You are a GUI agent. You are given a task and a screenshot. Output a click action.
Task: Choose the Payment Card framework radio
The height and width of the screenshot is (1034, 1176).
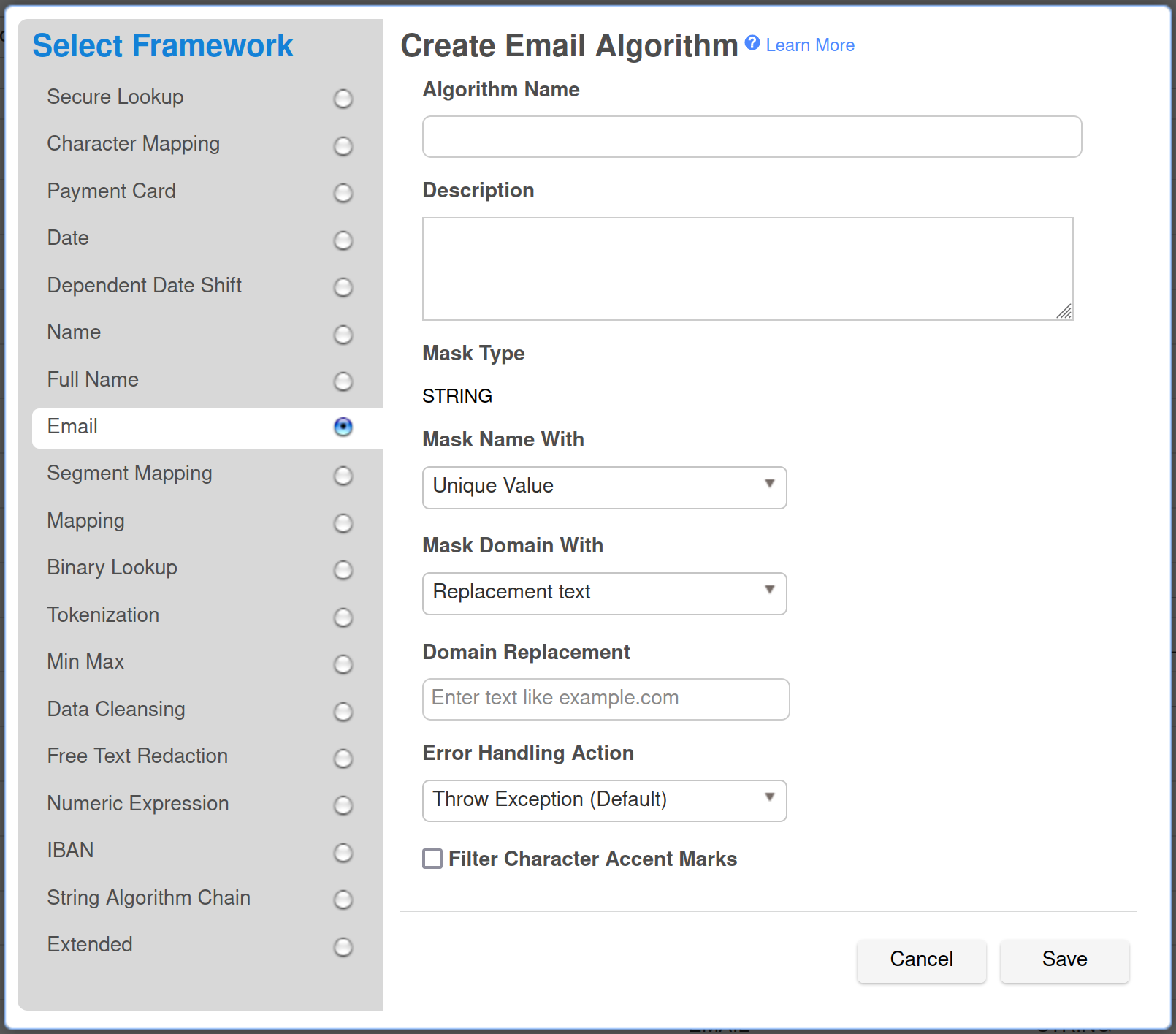click(343, 193)
